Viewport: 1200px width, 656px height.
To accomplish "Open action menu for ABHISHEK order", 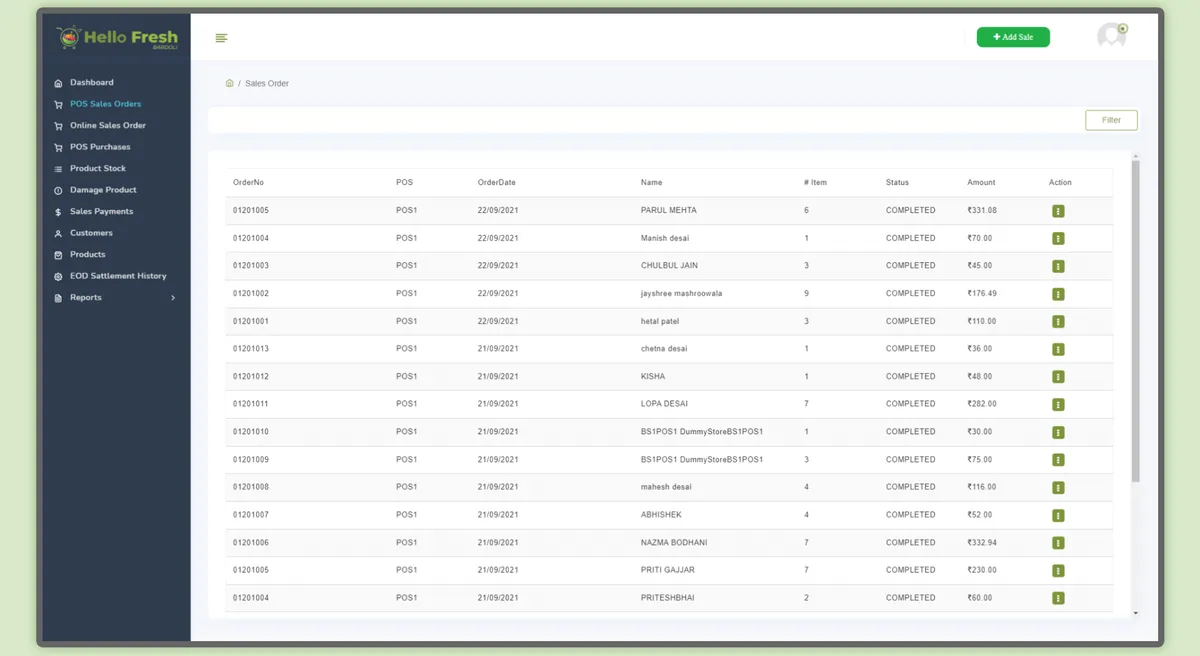I will 1058,515.
